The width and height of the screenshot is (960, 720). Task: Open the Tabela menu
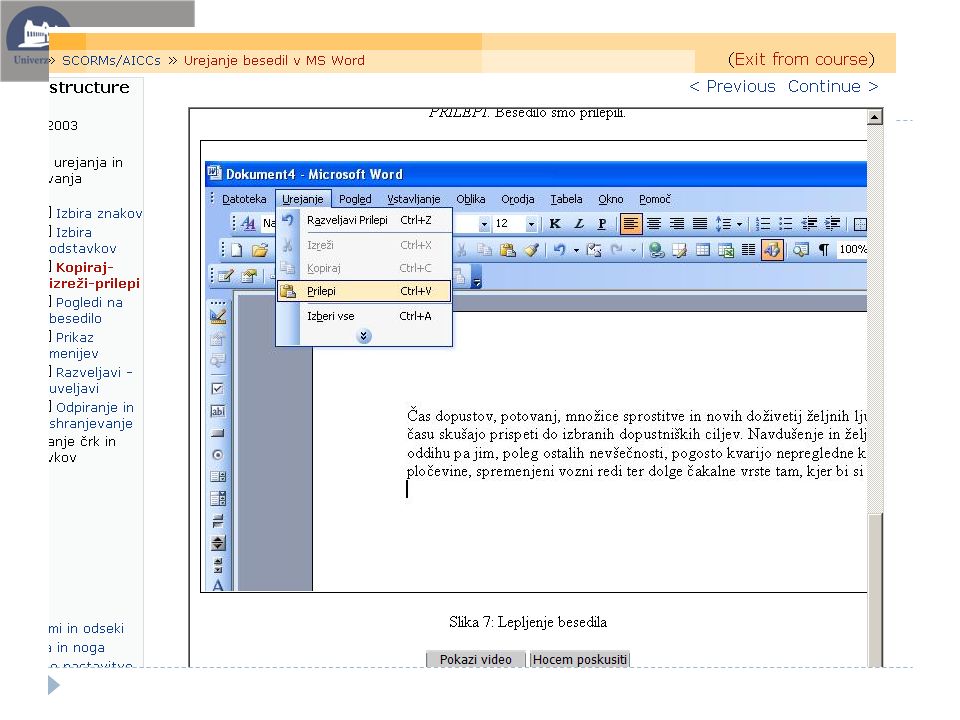tap(566, 199)
